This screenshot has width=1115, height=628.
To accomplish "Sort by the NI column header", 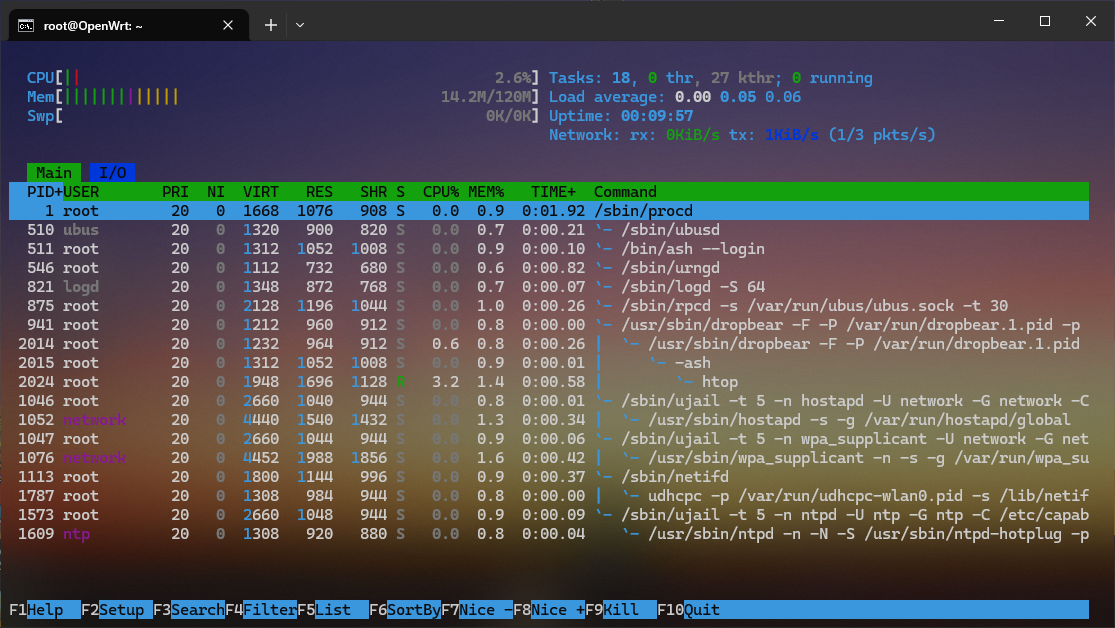I will pyautogui.click(x=215, y=192).
